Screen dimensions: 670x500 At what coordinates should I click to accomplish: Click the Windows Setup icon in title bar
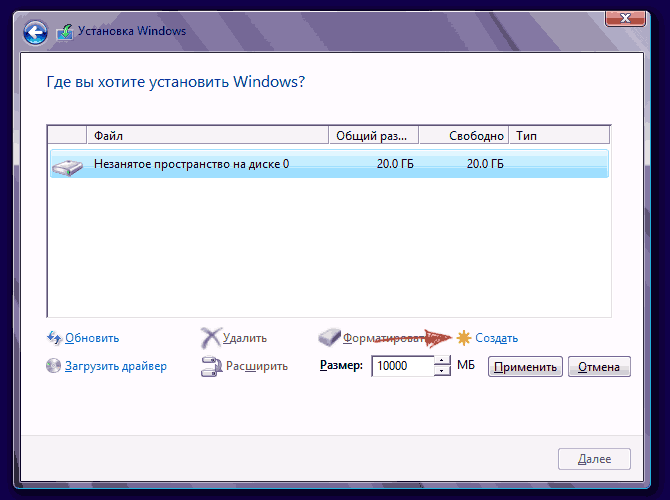pyautogui.click(x=65, y=32)
